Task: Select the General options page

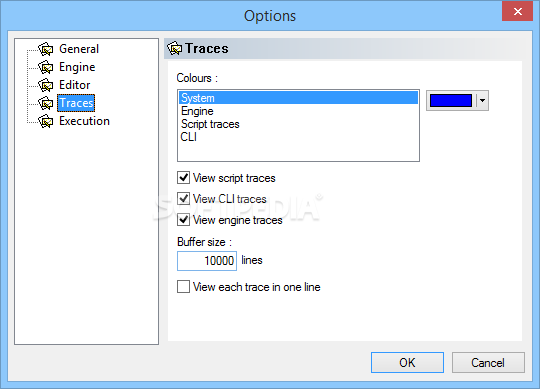Action: click(x=79, y=49)
